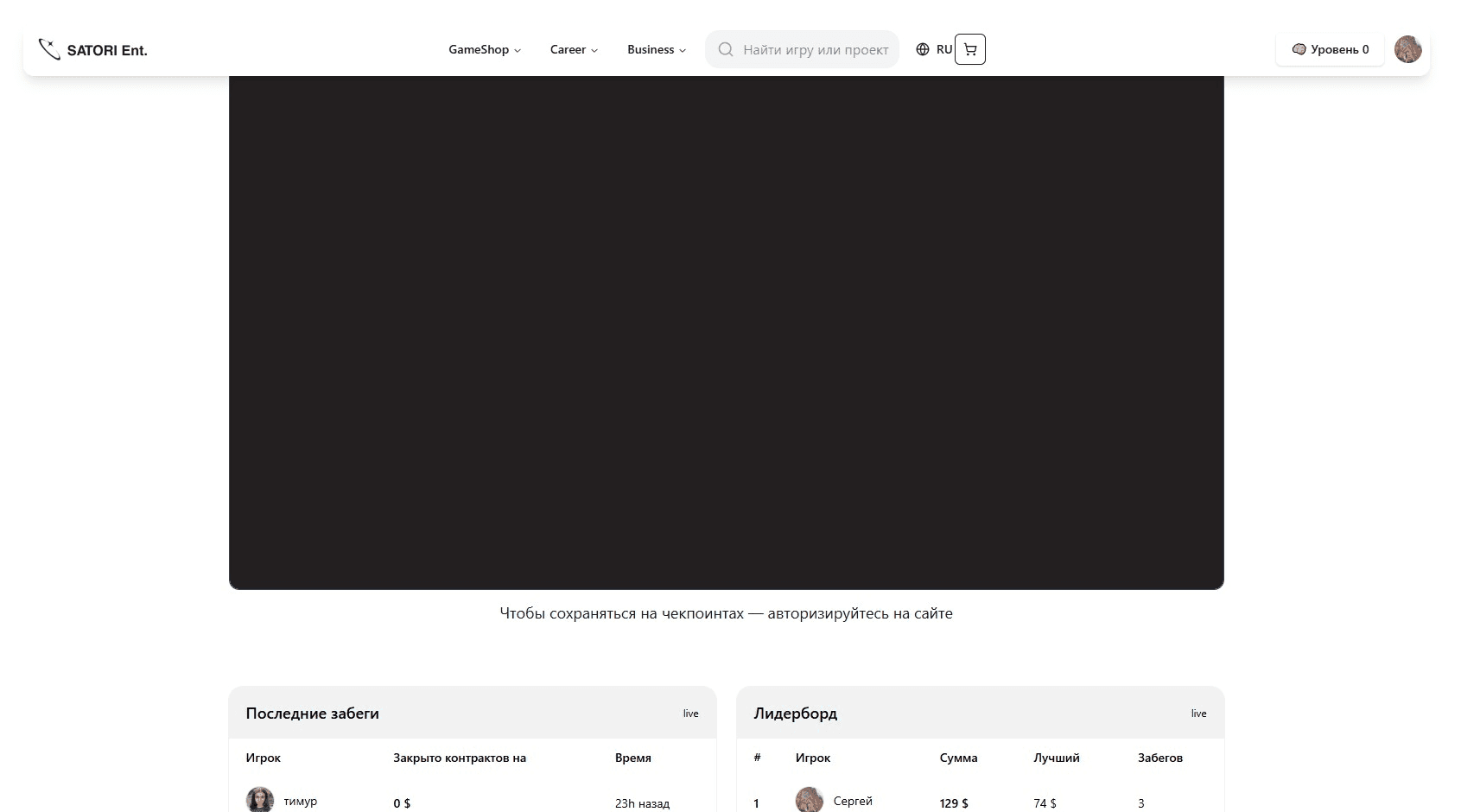Click the magnifier icon in the search bar
This screenshot has height=812, width=1461.
coord(727,49)
